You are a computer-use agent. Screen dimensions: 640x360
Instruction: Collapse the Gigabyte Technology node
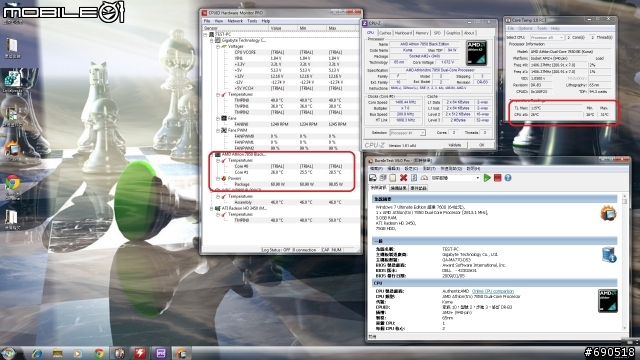click(211, 40)
